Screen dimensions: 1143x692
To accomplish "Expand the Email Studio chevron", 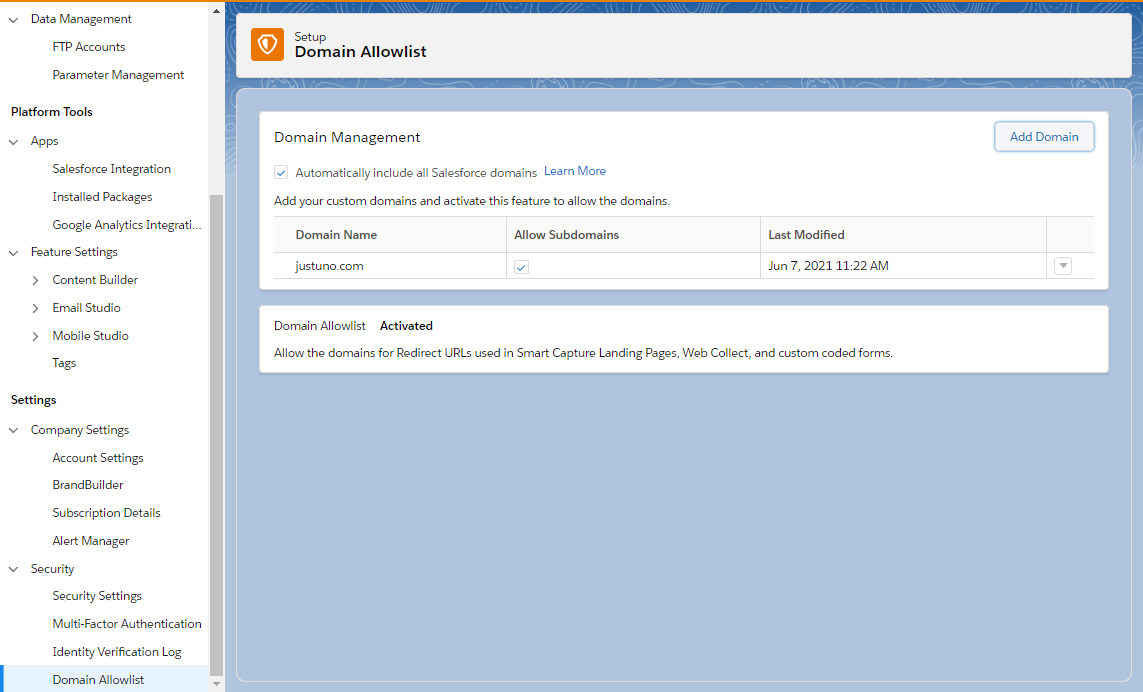I will pos(36,308).
